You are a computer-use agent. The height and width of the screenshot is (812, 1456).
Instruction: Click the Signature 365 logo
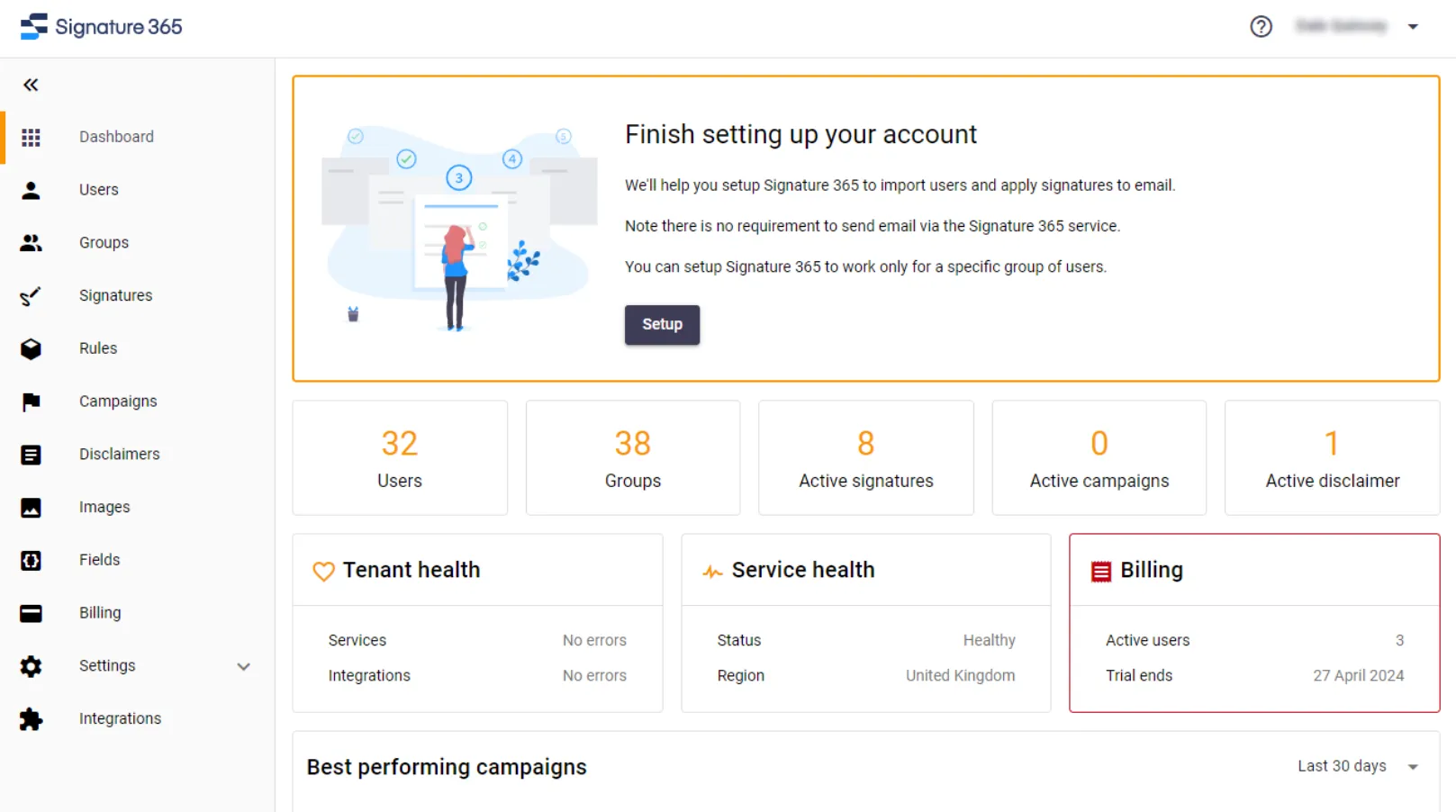coord(101,27)
